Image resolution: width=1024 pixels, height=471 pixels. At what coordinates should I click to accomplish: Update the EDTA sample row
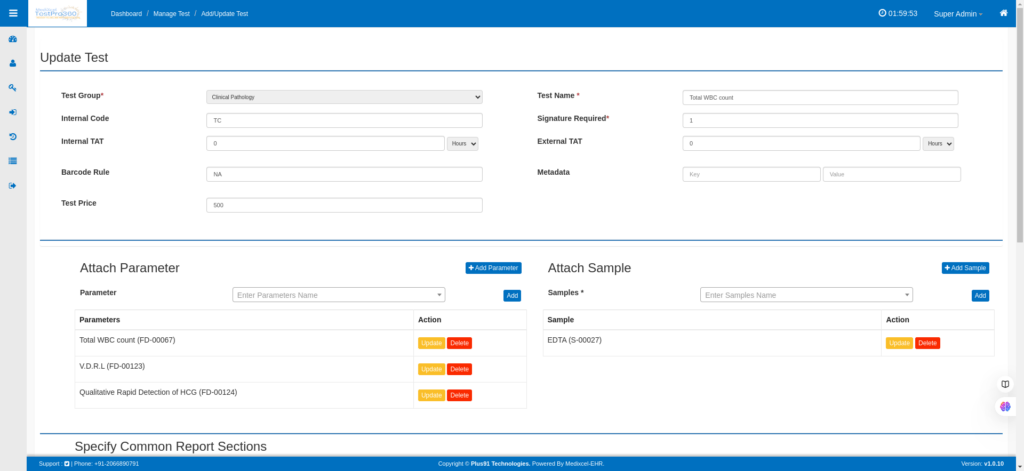tap(899, 343)
